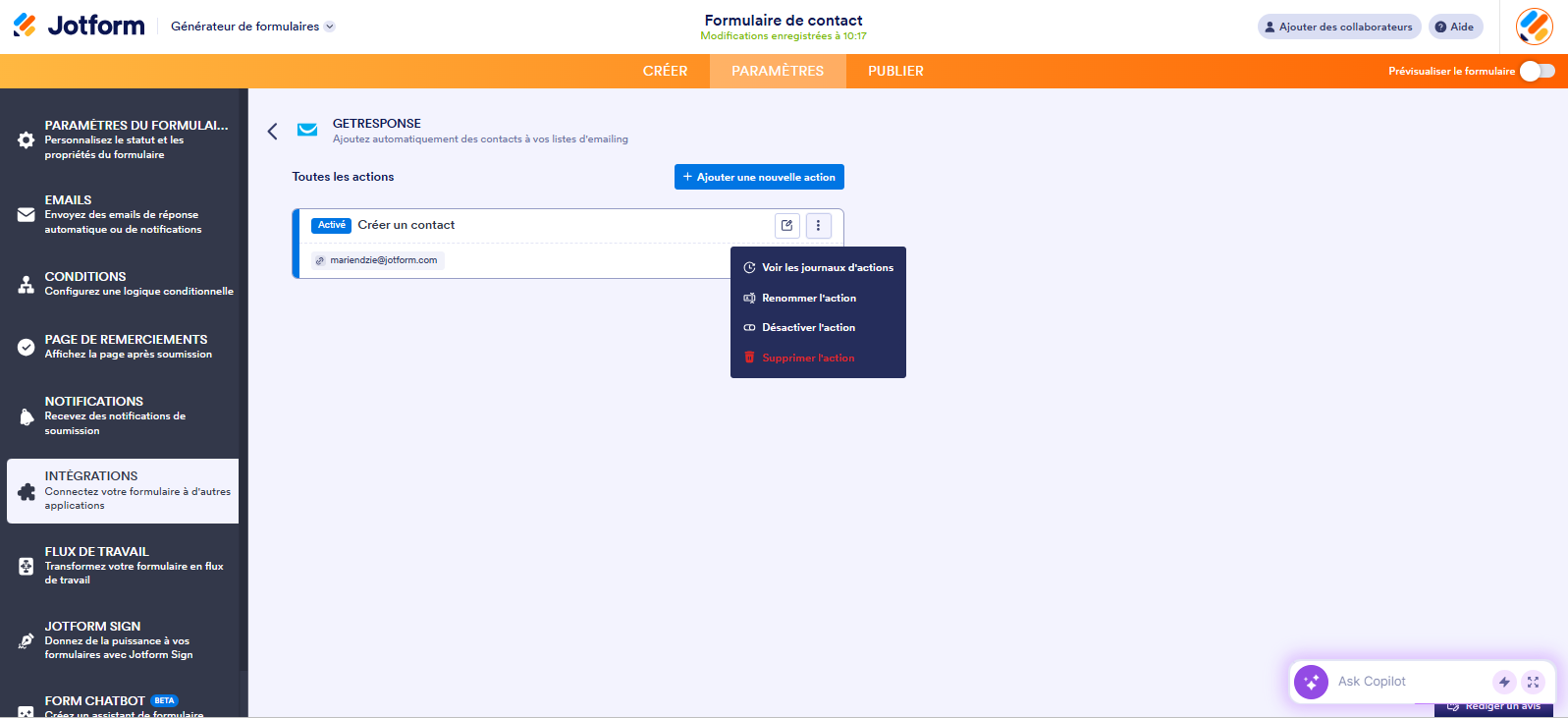Click the red trash icon in menu
This screenshot has width=1568, height=718.
click(x=749, y=358)
